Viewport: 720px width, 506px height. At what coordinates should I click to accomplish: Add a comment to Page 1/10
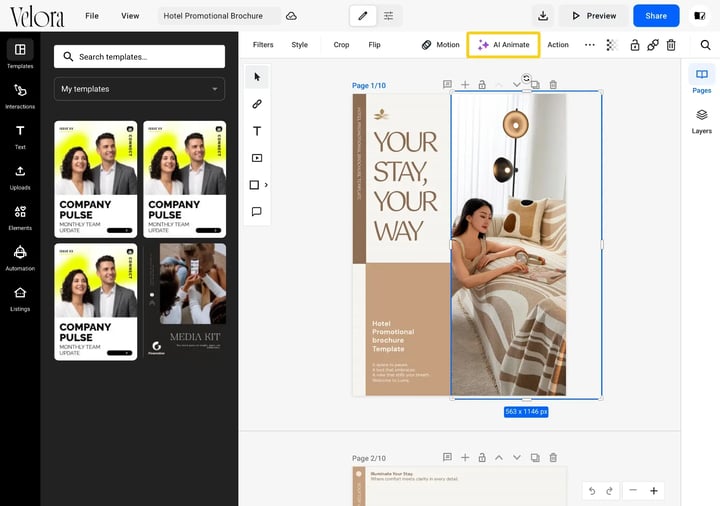click(x=447, y=84)
